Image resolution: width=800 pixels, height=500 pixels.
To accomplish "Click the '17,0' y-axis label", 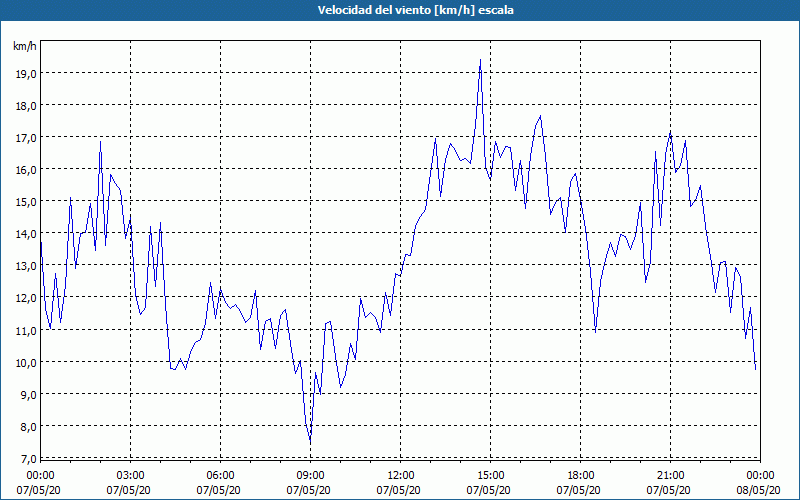I will [x=26, y=138].
